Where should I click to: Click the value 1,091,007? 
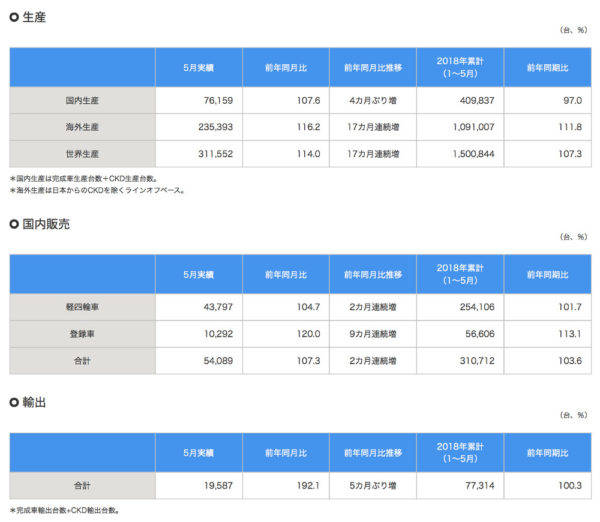tap(473, 127)
